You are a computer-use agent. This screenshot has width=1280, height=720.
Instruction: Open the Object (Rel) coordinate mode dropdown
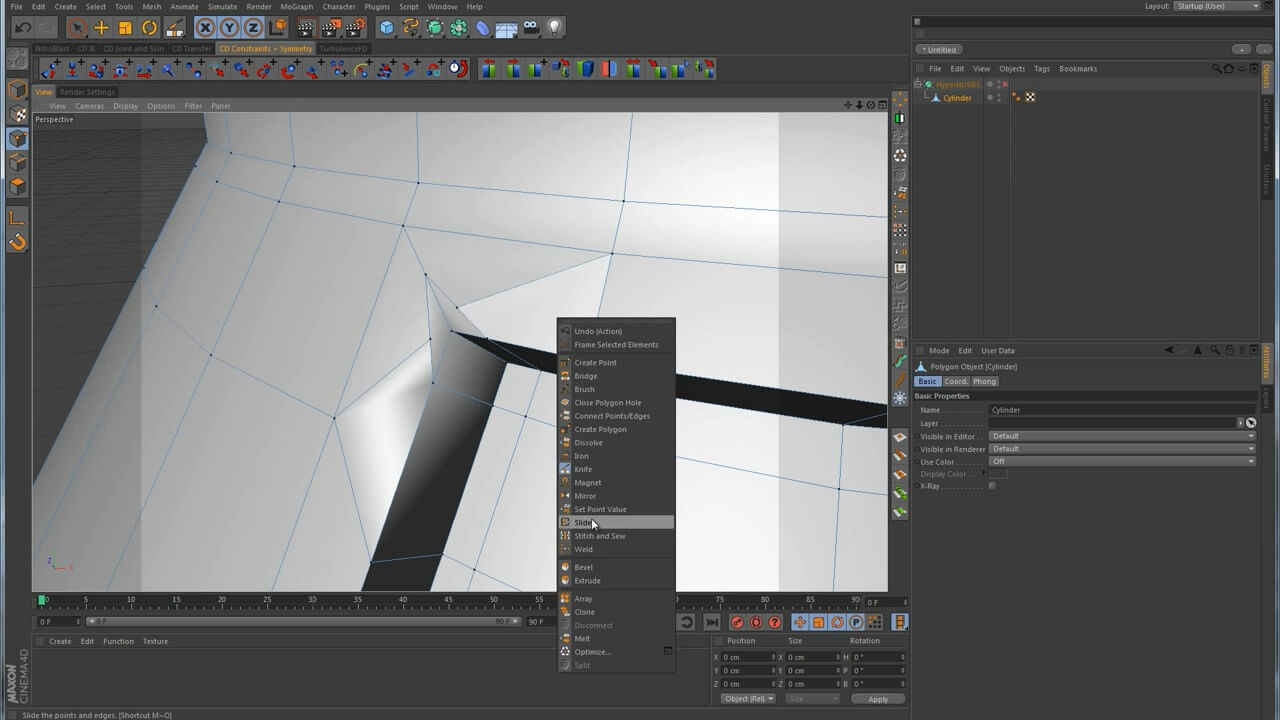click(748, 699)
